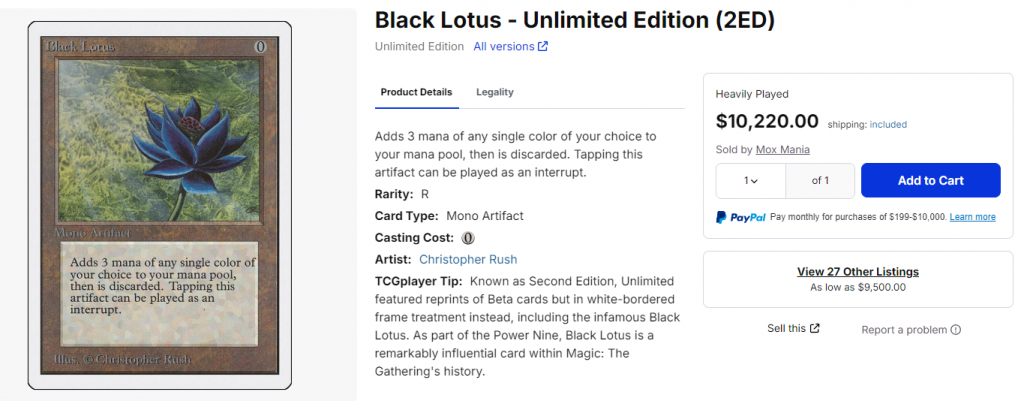Image resolution: width=1024 pixels, height=401 pixels.
Task: Enlarge the Black Lotus card image
Action: (159, 205)
